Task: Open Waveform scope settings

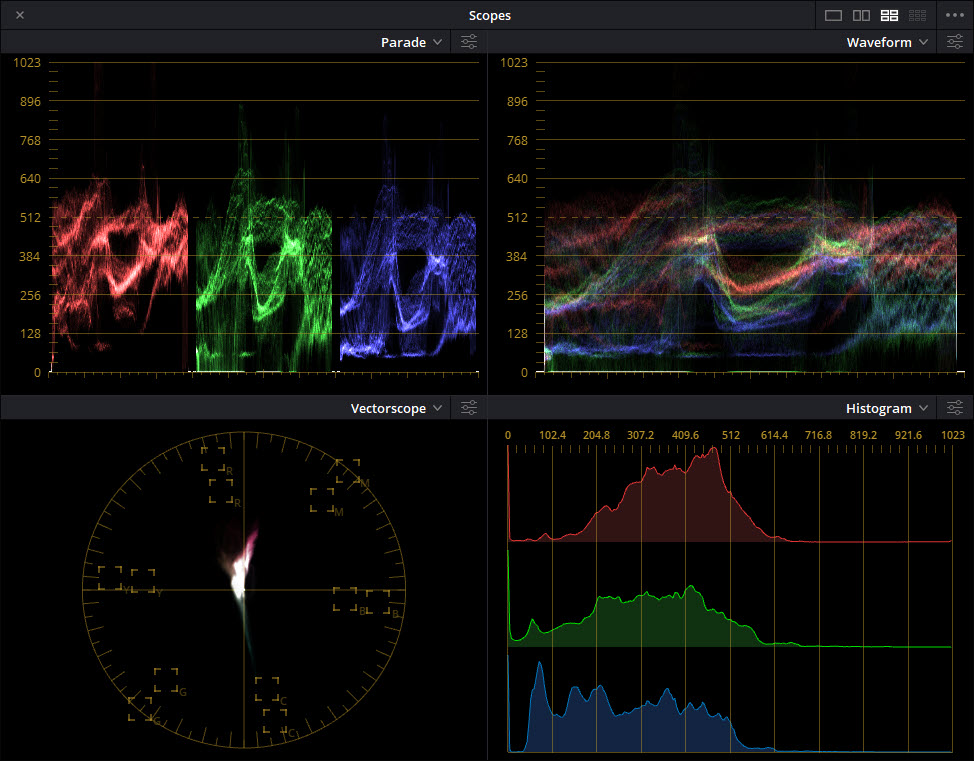Action: pos(955,42)
